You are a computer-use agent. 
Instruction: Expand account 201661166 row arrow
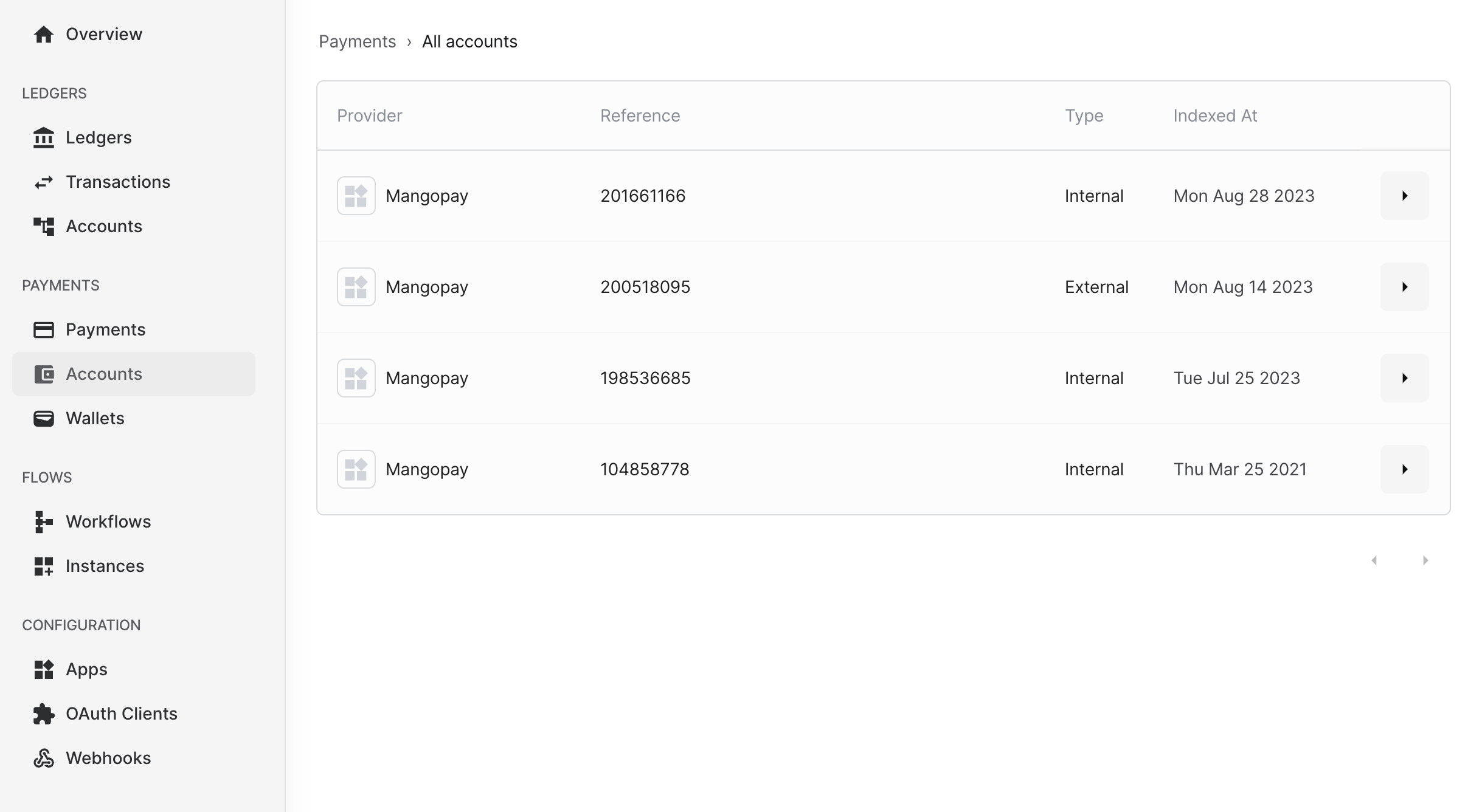click(1404, 196)
